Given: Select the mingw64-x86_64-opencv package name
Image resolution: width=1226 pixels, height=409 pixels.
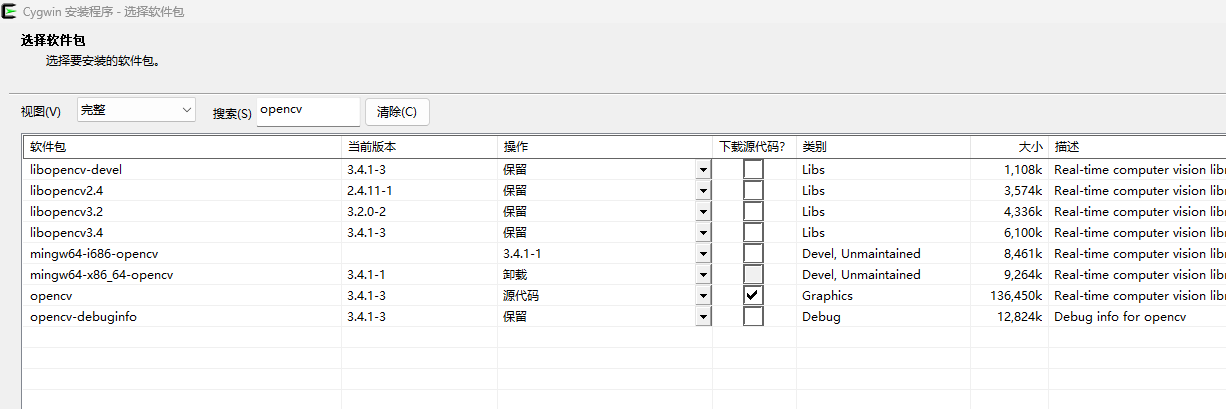Looking at the screenshot, I should 102,275.
